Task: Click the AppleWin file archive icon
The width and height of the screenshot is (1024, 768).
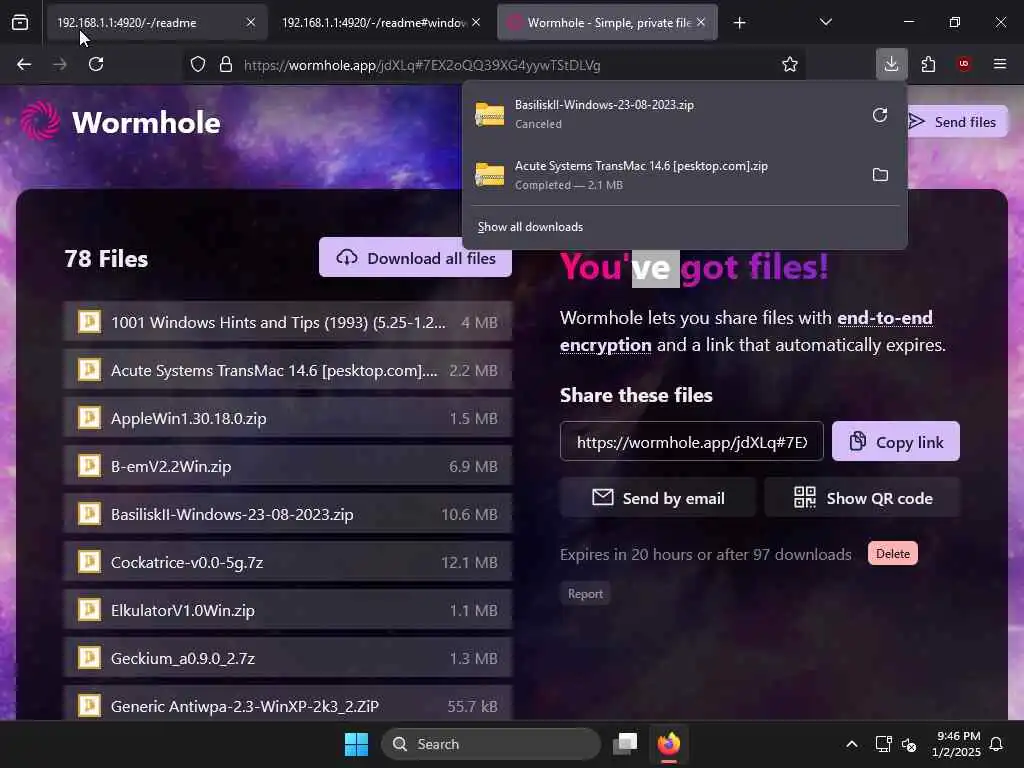Action: (89, 417)
